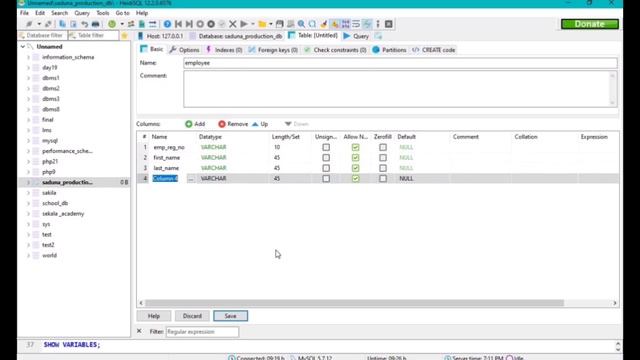This screenshot has width=640, height=360.
Task: Open the Host: 127.0.0.1 tab
Action: point(160,36)
